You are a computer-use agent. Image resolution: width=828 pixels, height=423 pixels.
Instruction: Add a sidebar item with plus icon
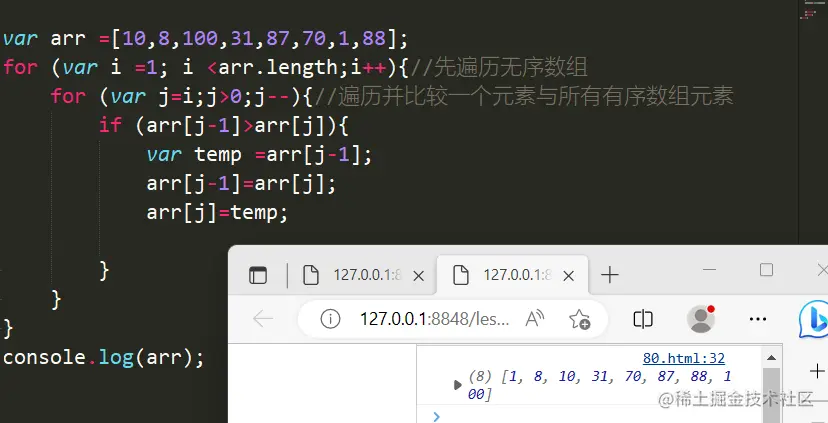pos(817,371)
